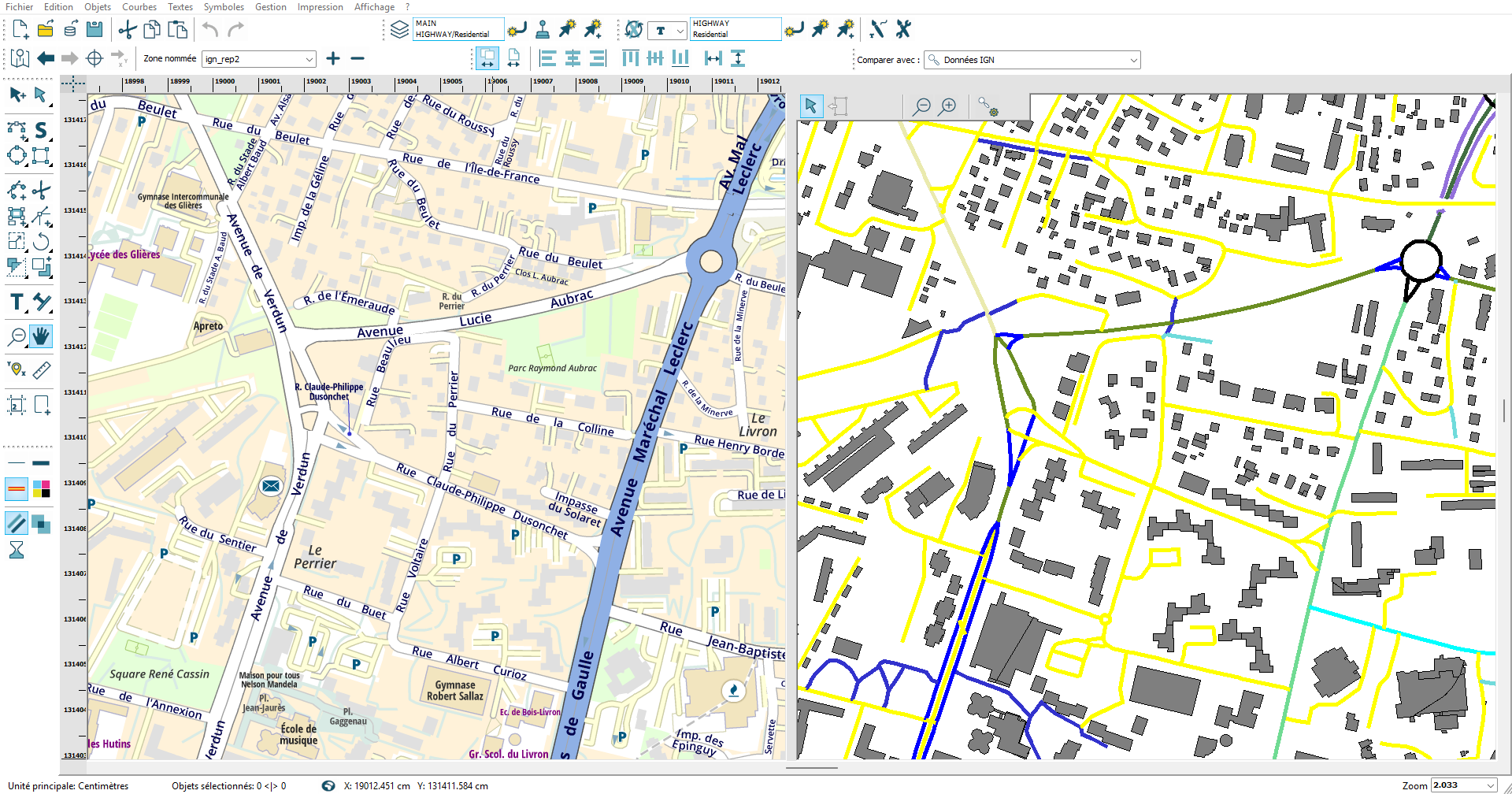Select the hand pan tool

click(41, 336)
